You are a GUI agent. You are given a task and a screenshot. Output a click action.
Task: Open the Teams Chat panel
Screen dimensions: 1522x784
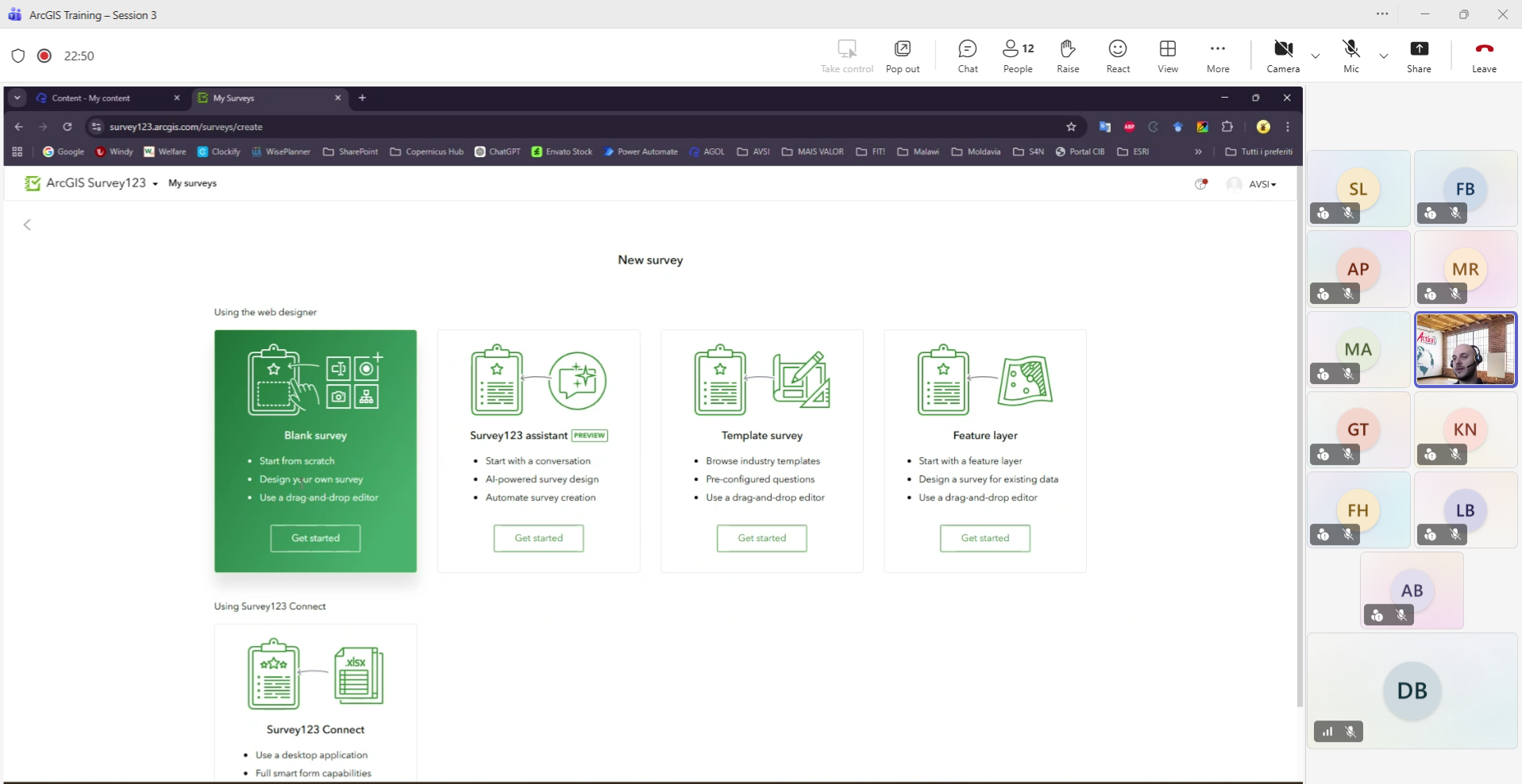968,56
